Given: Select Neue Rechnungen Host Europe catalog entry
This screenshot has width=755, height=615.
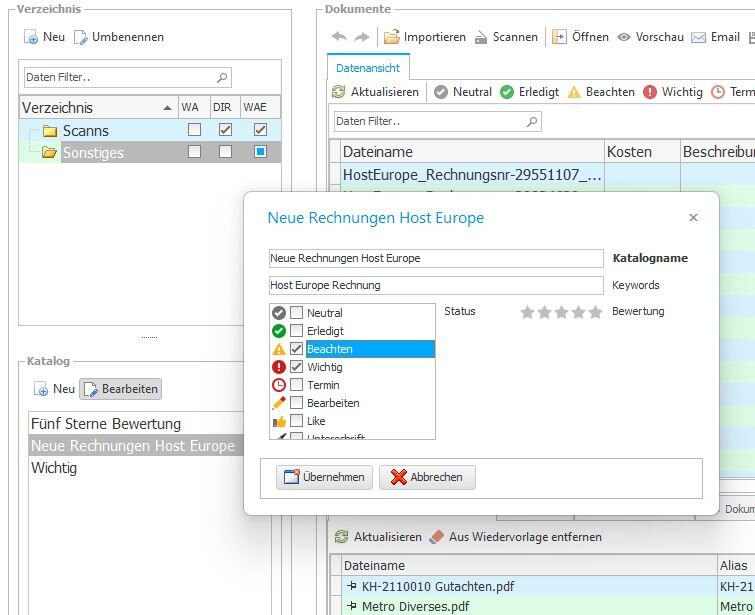Looking at the screenshot, I should tap(137, 446).
